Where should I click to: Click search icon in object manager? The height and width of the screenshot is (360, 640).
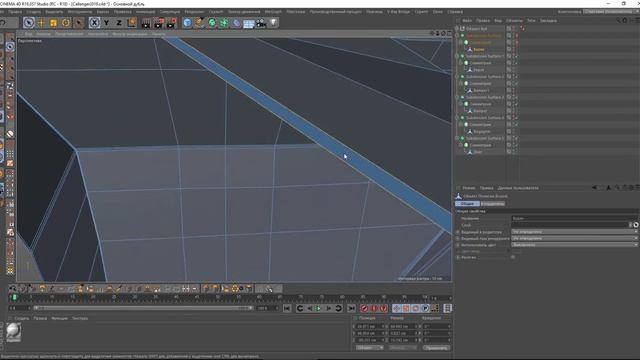click(619, 20)
